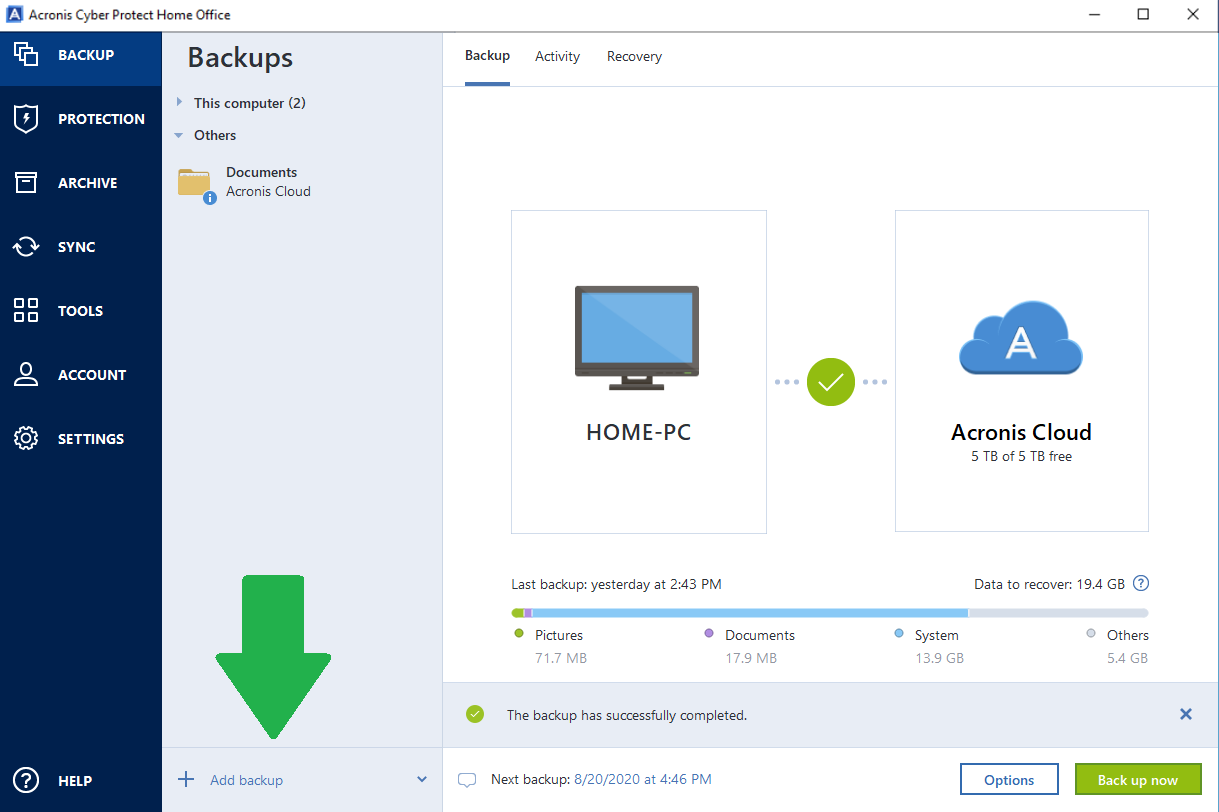
Task: Click the Help question mark icon
Action: pyautogui.click(x=26, y=781)
